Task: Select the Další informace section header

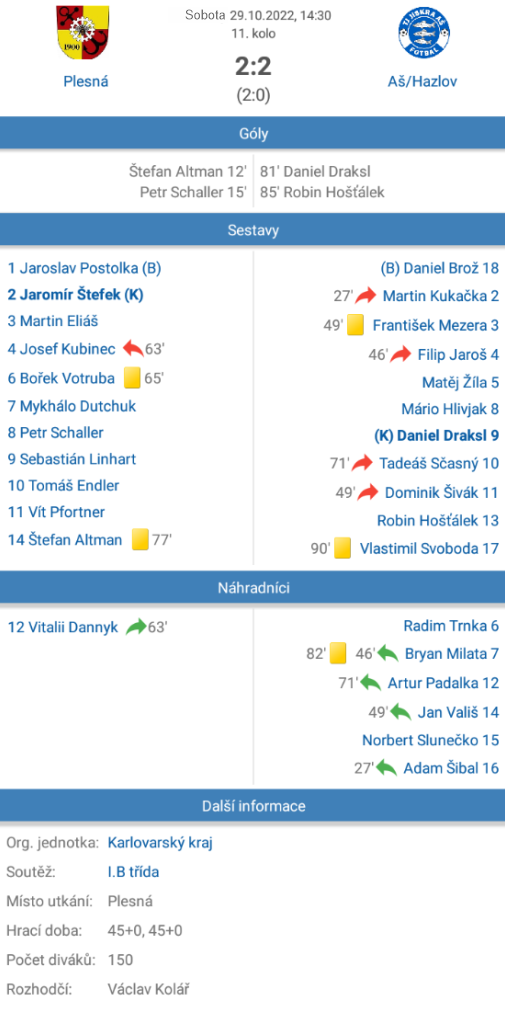Action: point(252,806)
